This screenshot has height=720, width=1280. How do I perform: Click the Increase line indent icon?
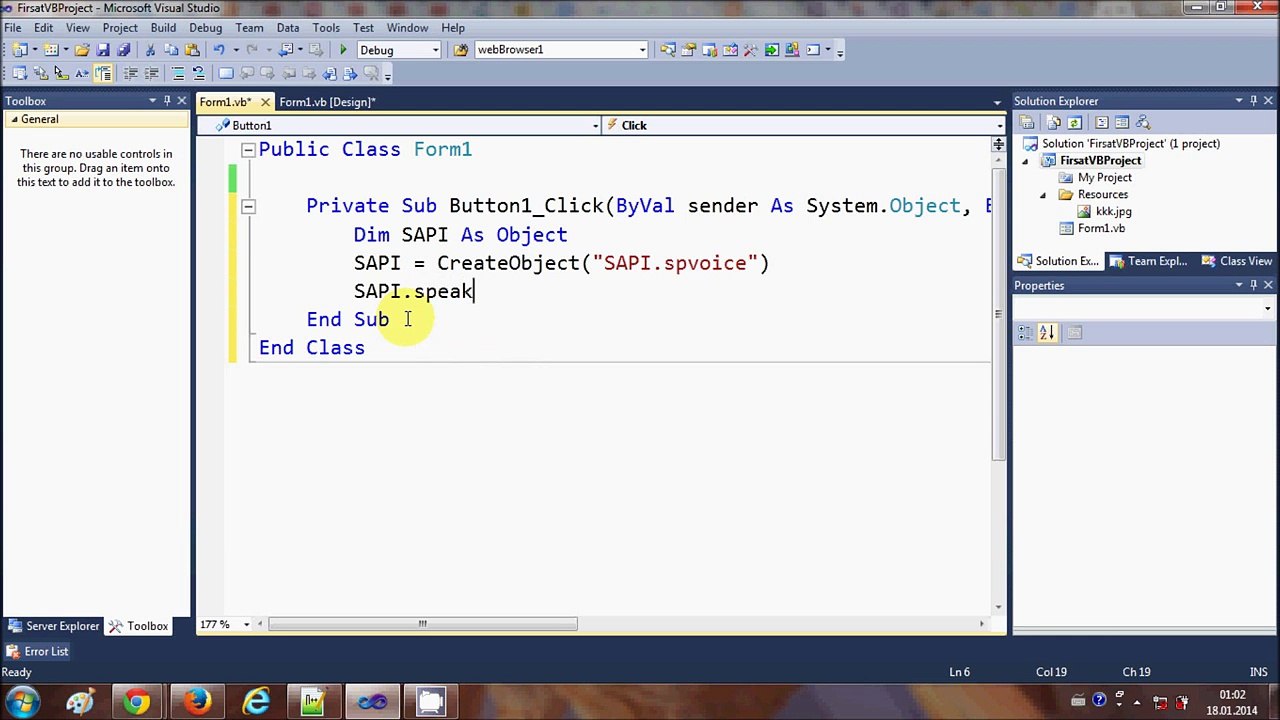152,73
